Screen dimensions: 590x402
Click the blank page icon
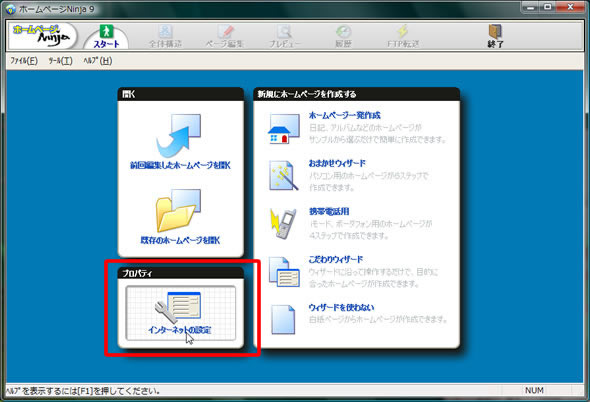tap(283, 319)
